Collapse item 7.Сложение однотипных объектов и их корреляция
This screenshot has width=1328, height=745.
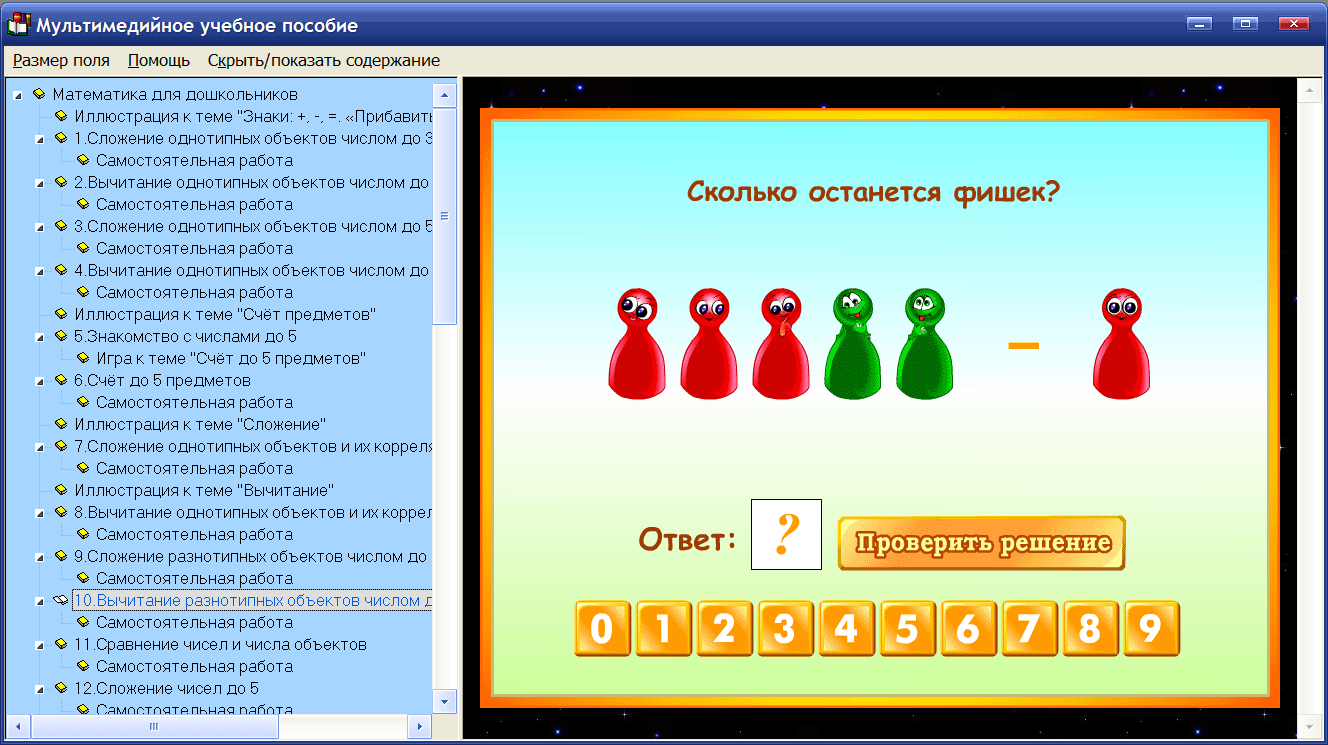coord(39,447)
